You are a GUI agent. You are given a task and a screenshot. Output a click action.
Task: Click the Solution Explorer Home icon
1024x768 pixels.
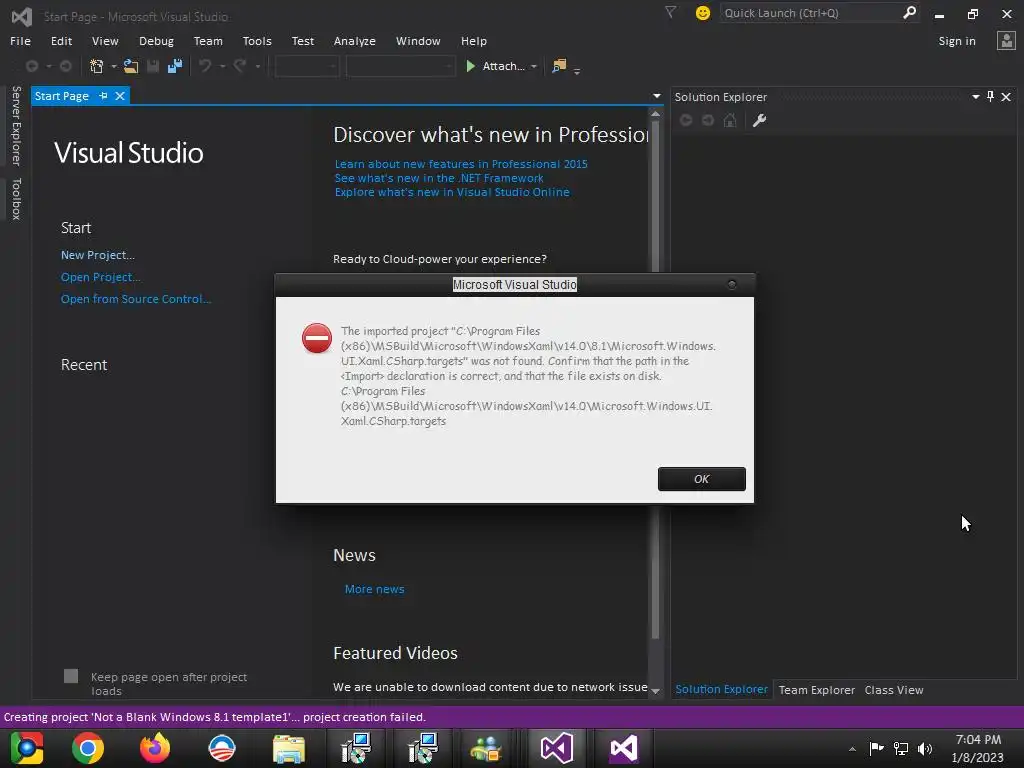pyautogui.click(x=730, y=120)
